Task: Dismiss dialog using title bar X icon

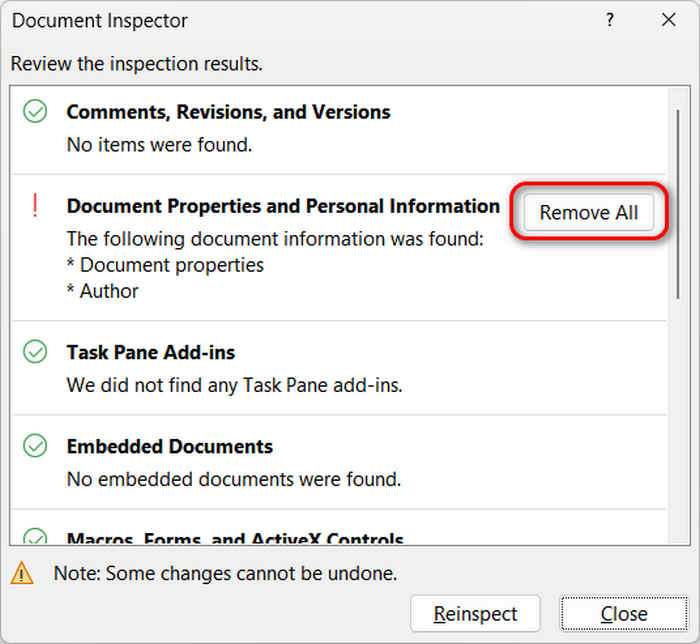Action: pyautogui.click(x=668, y=20)
